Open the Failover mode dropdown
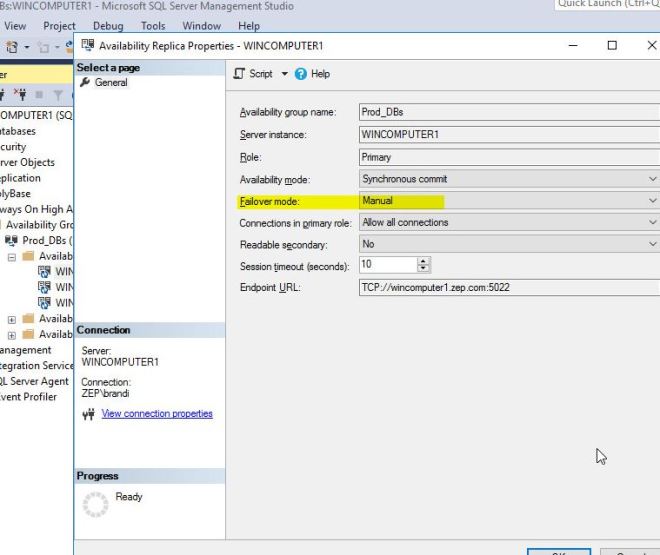The image size is (660, 555). pos(652,201)
